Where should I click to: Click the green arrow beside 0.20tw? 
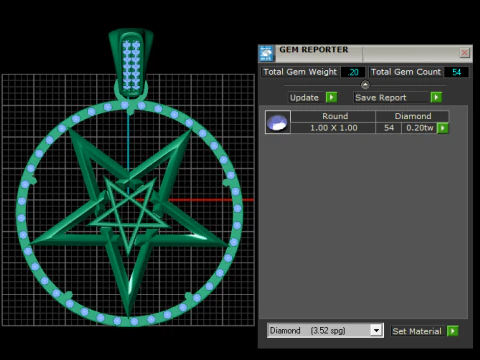click(x=443, y=128)
